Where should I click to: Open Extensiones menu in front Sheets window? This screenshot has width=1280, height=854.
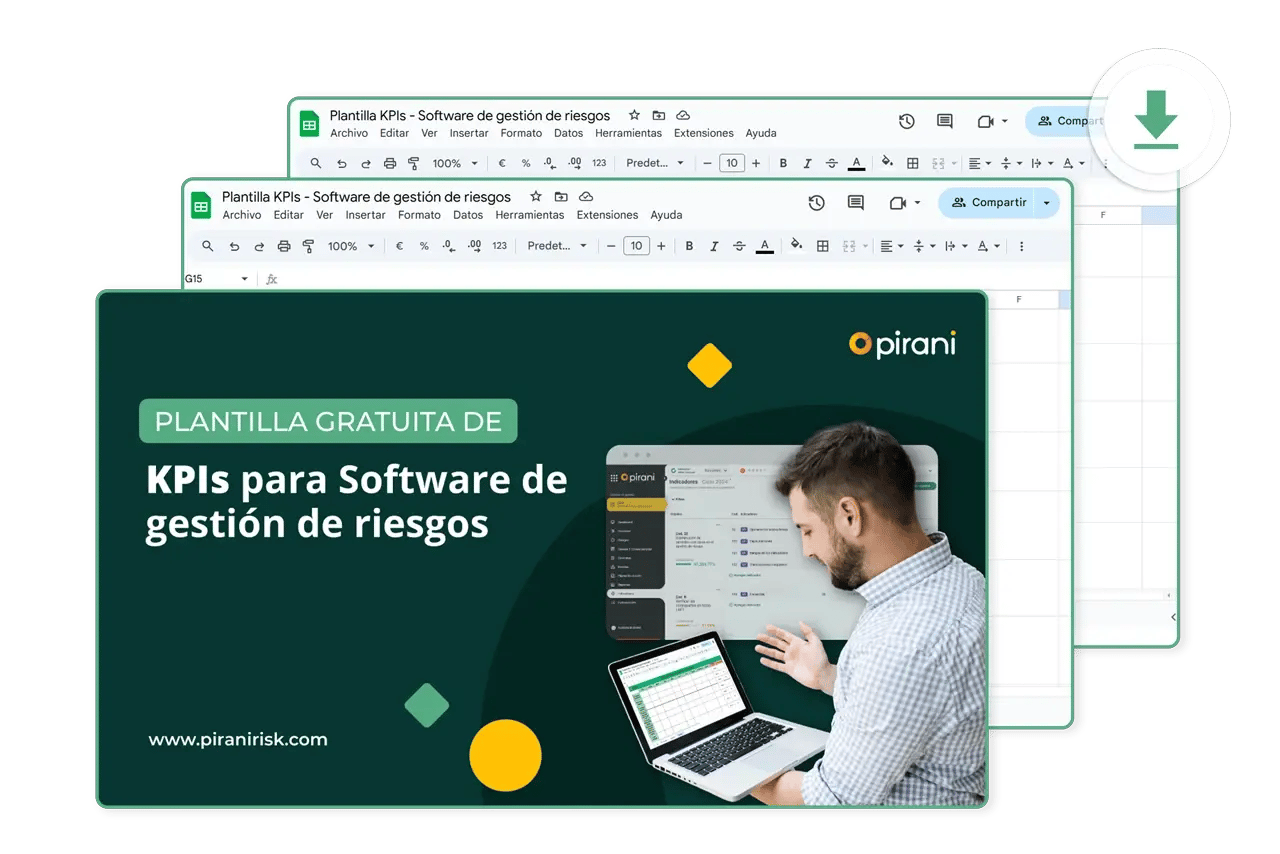click(607, 215)
